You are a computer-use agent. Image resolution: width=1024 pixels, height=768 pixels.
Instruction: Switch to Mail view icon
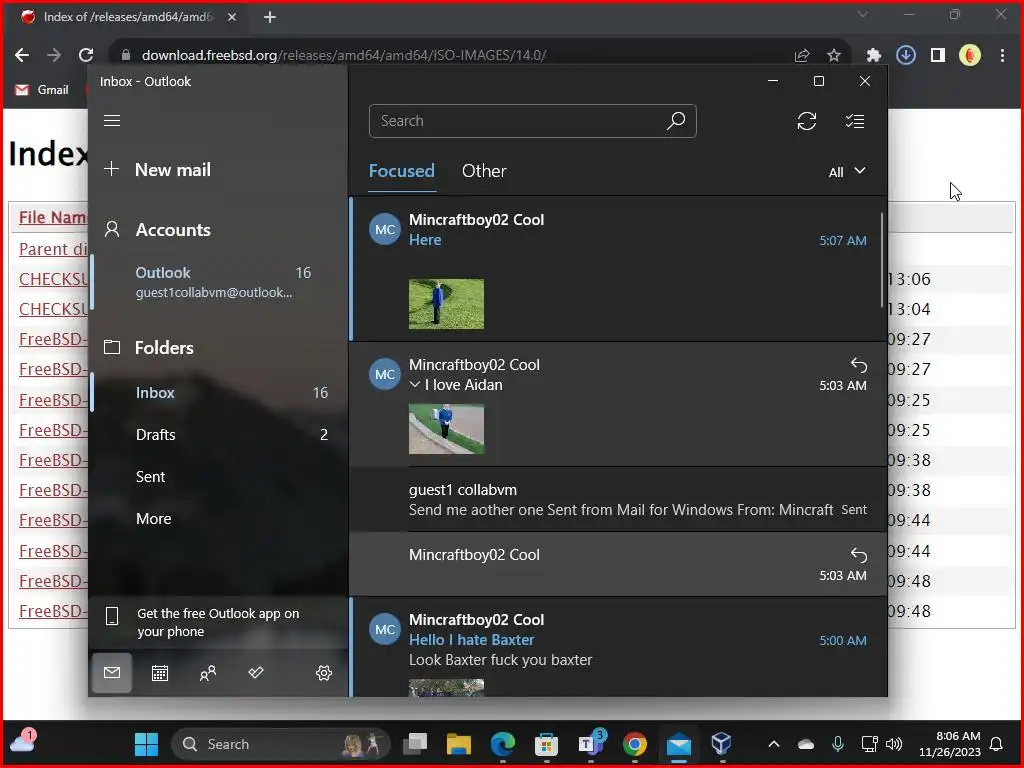[x=112, y=673]
